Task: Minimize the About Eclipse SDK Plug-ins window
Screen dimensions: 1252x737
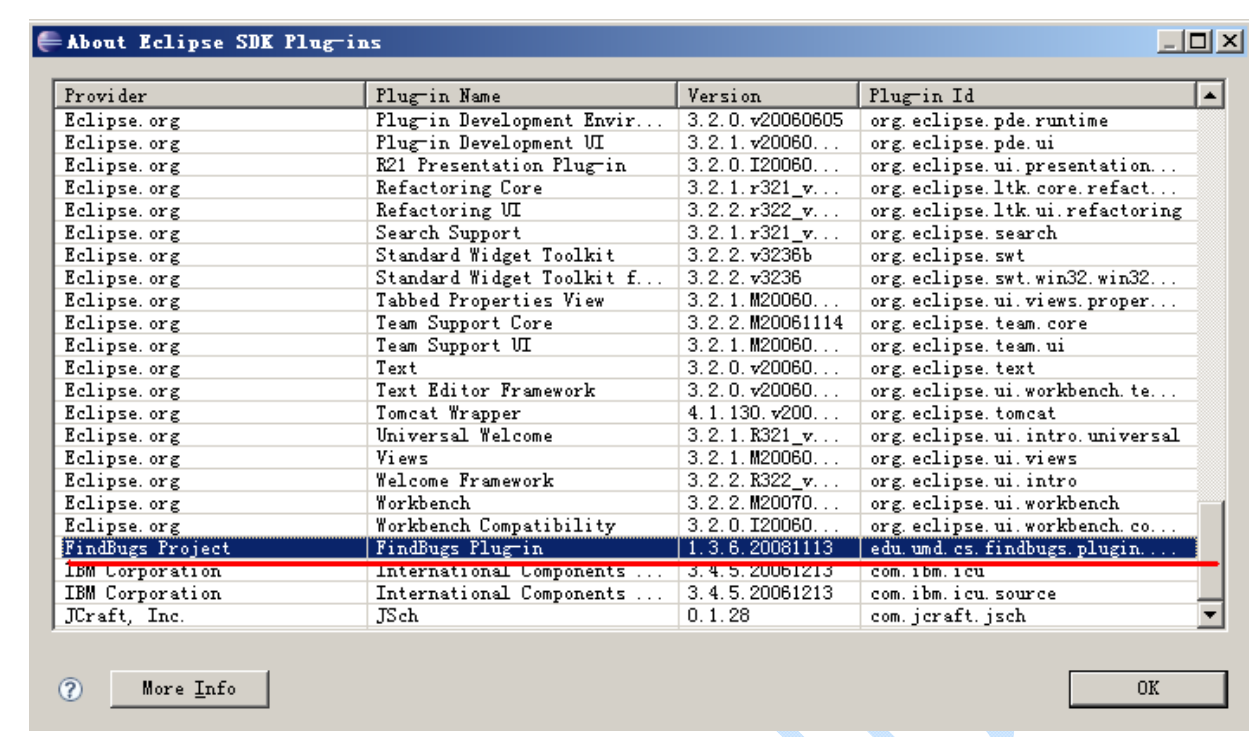Action: tap(1170, 42)
